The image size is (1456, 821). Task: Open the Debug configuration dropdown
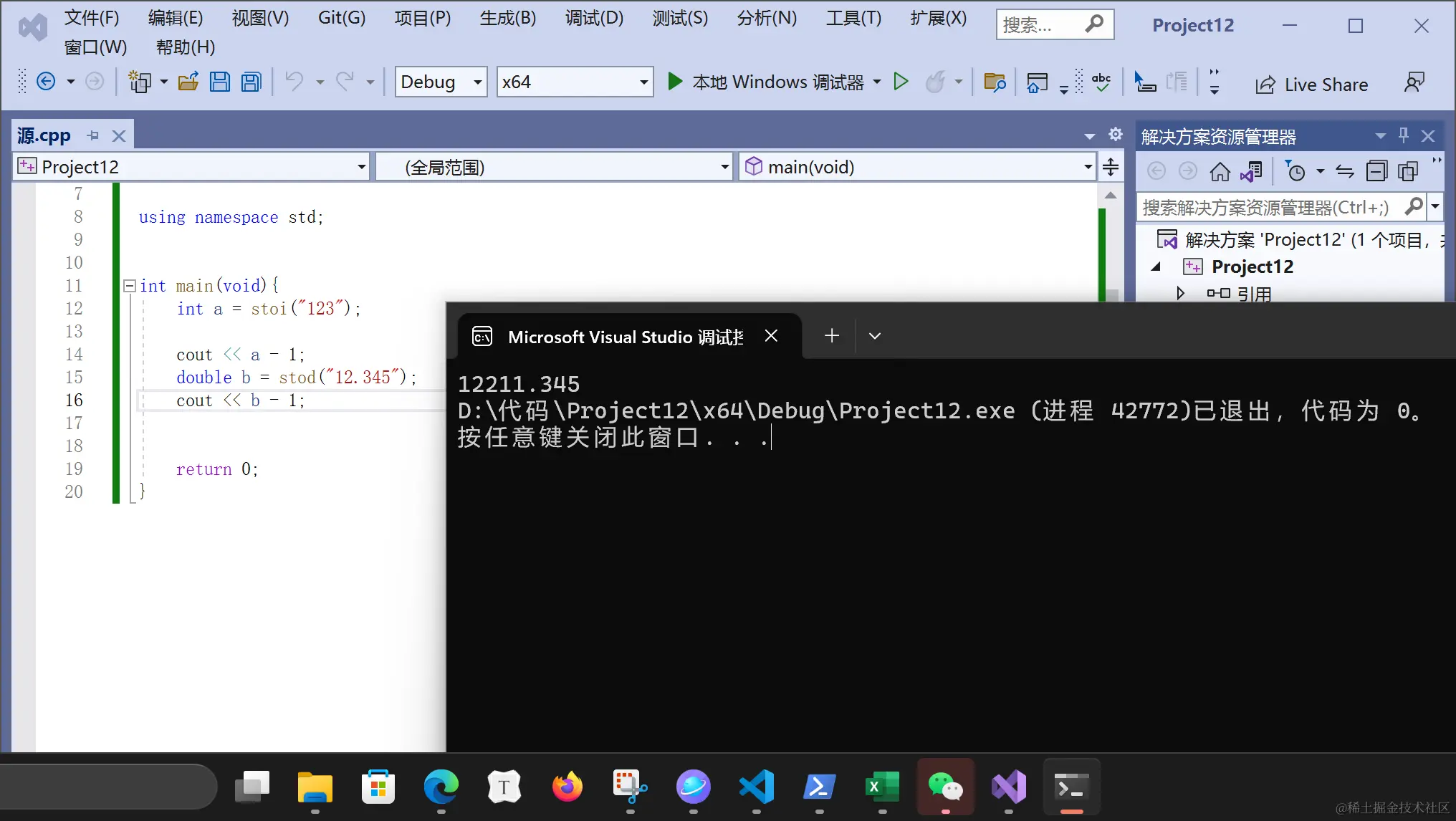(x=477, y=82)
